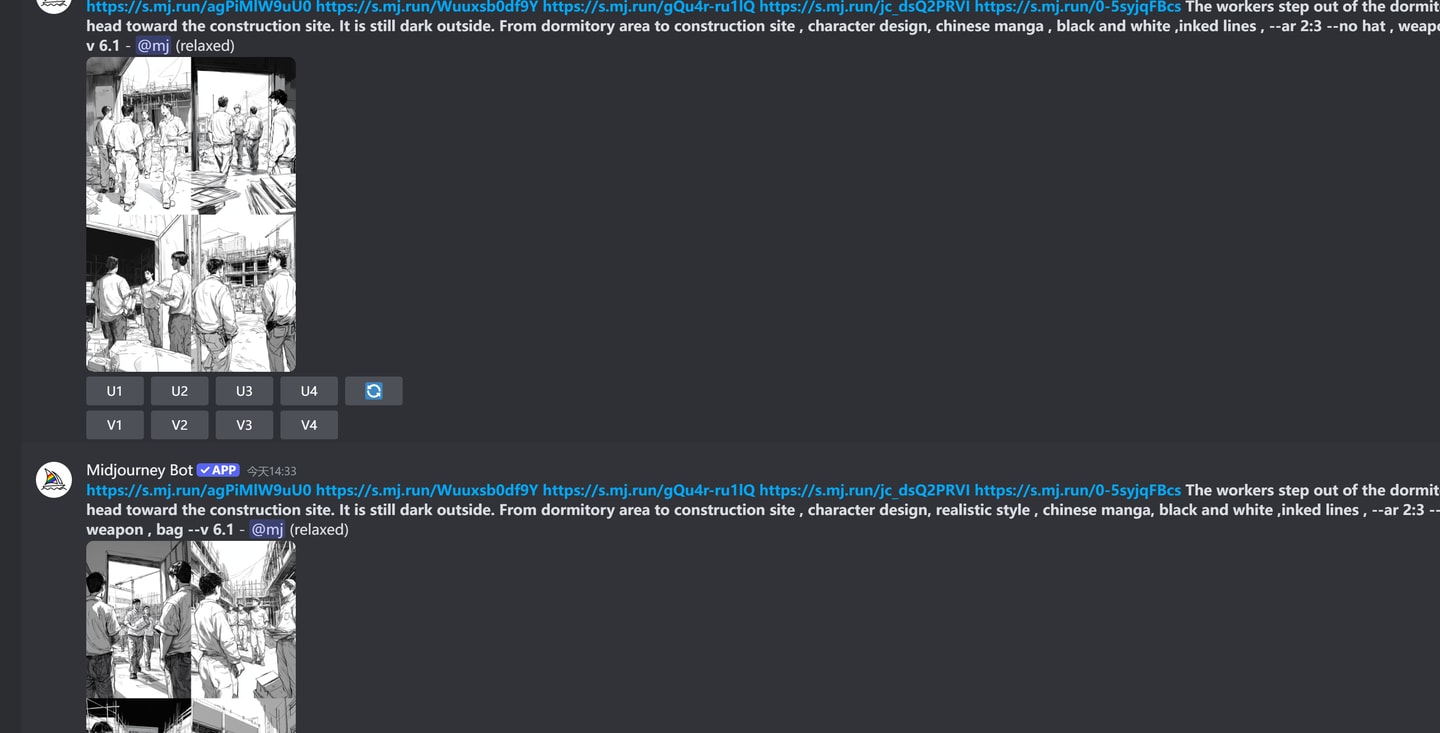Viewport: 1440px width, 733px height.
Task: Open the Midjourney Bot username profile
Action: 139,470
